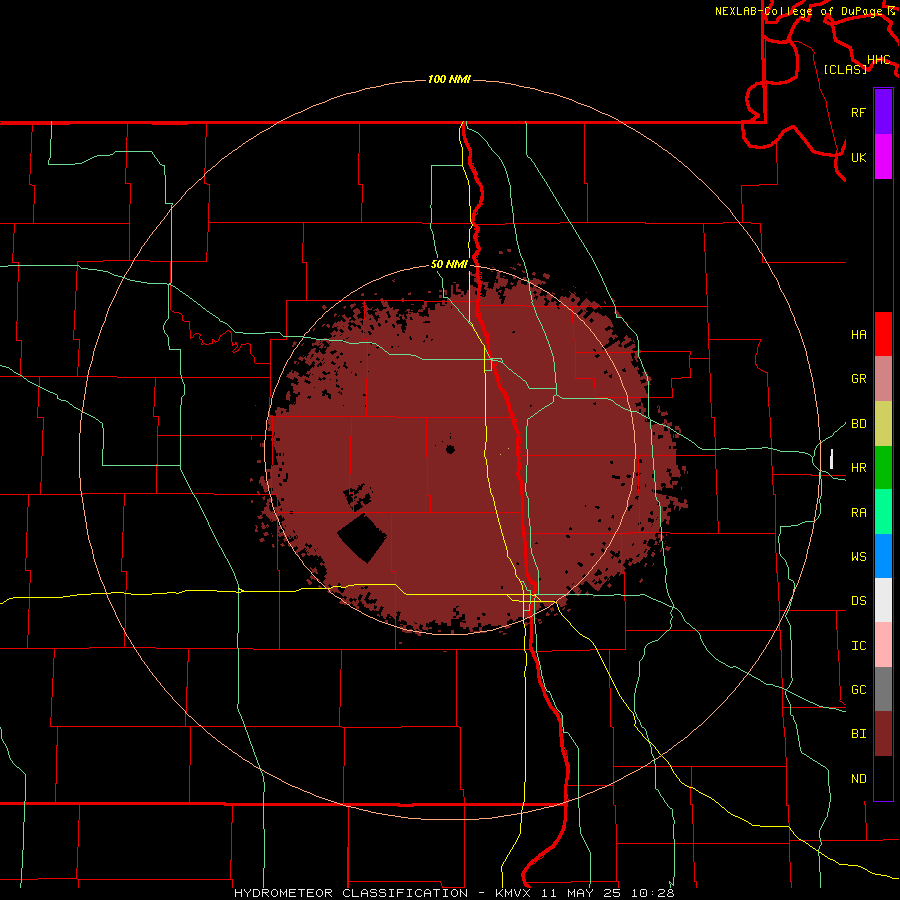Click the HA red legend color
This screenshot has width=900, height=900.
[x=883, y=334]
